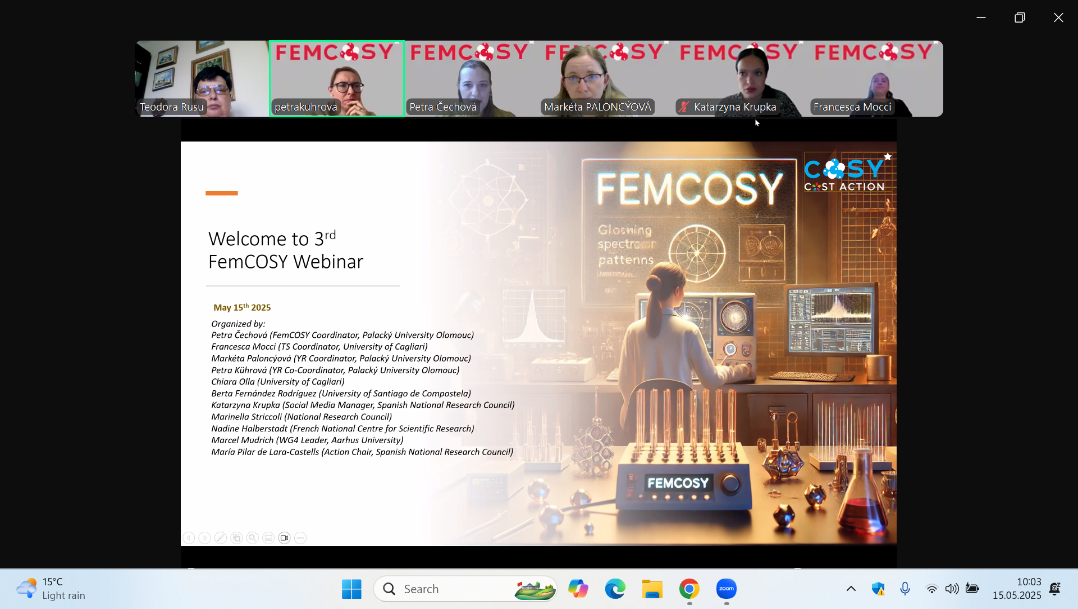Image resolution: width=1078 pixels, height=609 pixels.
Task: Click Francesca Mocci's participant tile
Action: [874, 79]
